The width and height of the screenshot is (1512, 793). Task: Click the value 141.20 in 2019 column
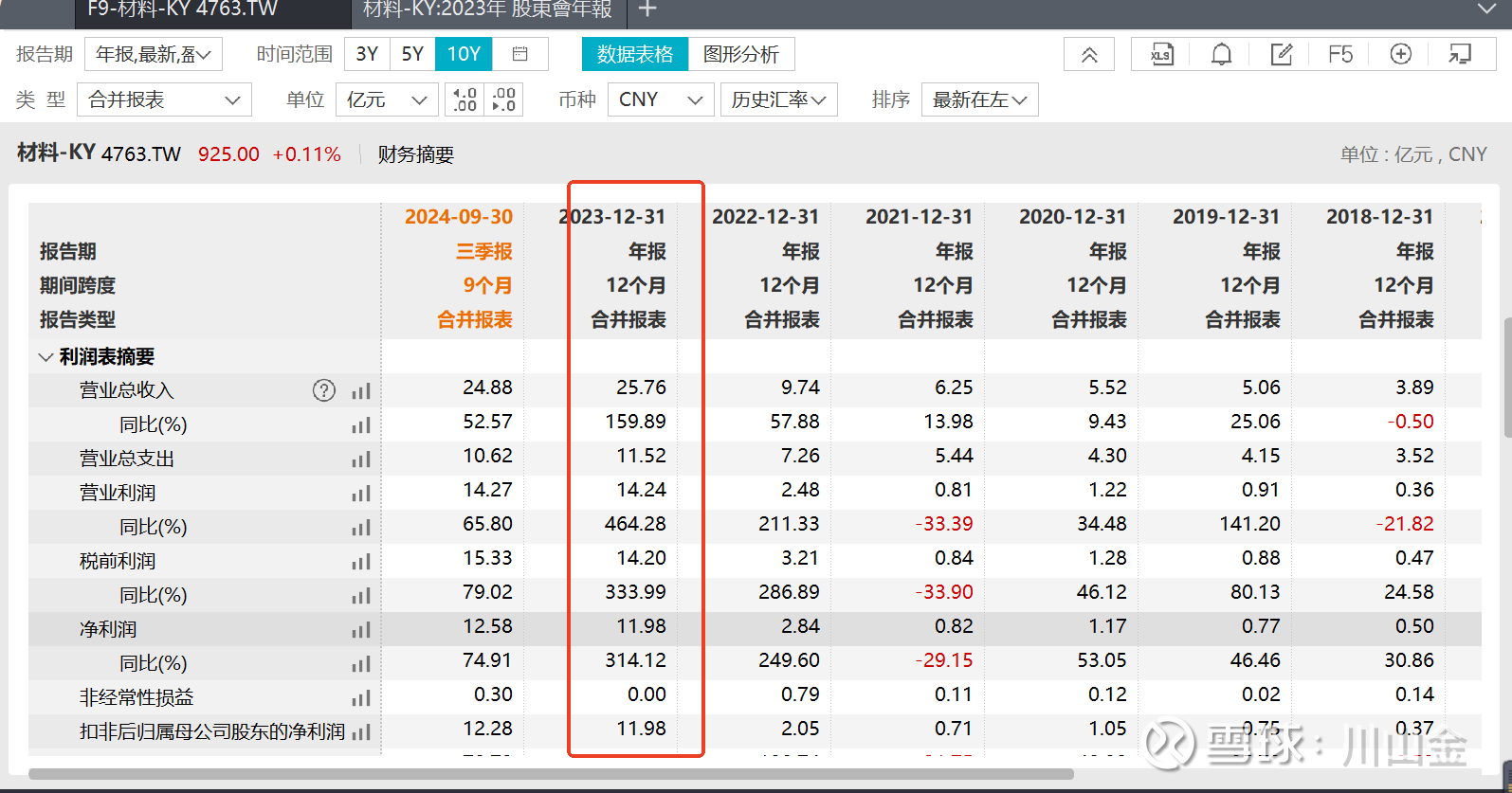[1249, 524]
